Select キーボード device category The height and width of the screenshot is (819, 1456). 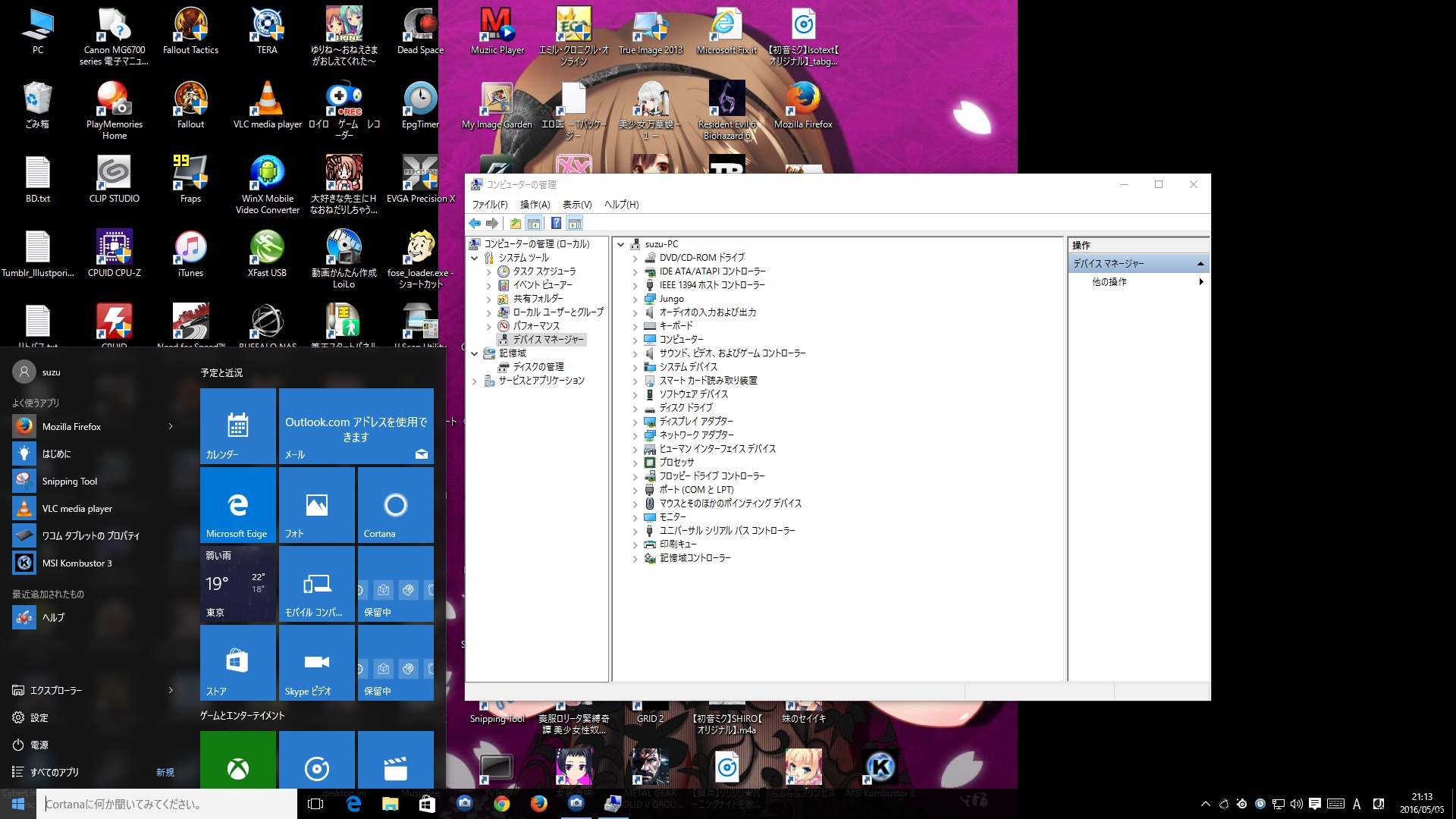tap(676, 326)
